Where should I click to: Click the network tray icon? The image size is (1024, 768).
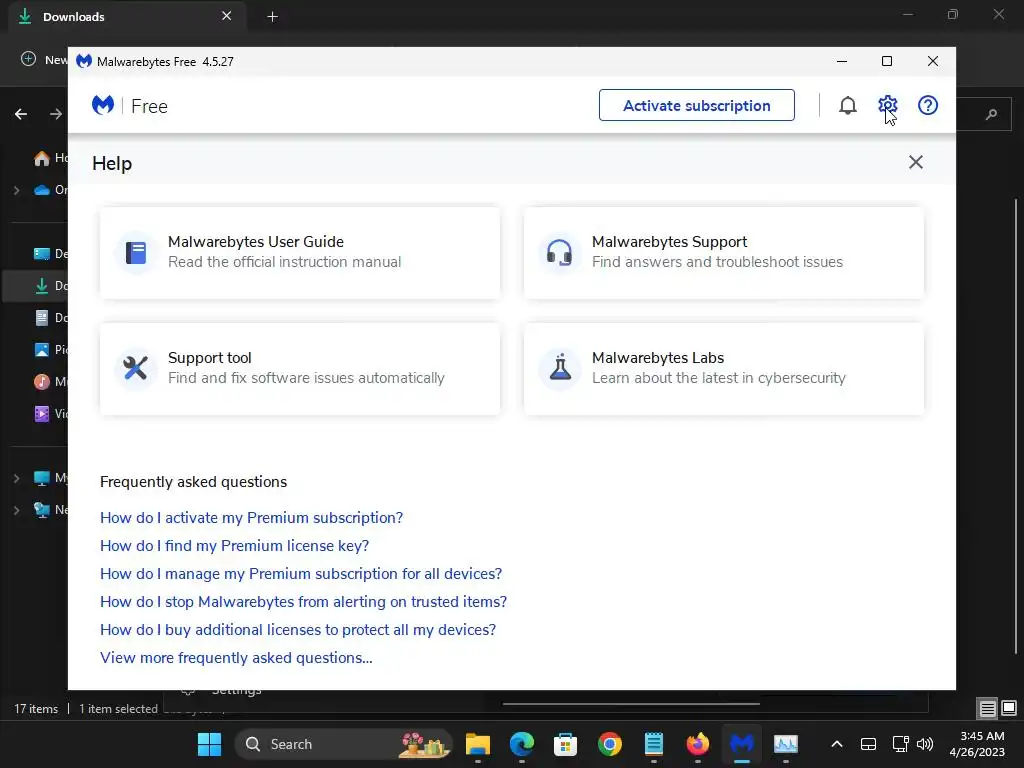(901, 744)
